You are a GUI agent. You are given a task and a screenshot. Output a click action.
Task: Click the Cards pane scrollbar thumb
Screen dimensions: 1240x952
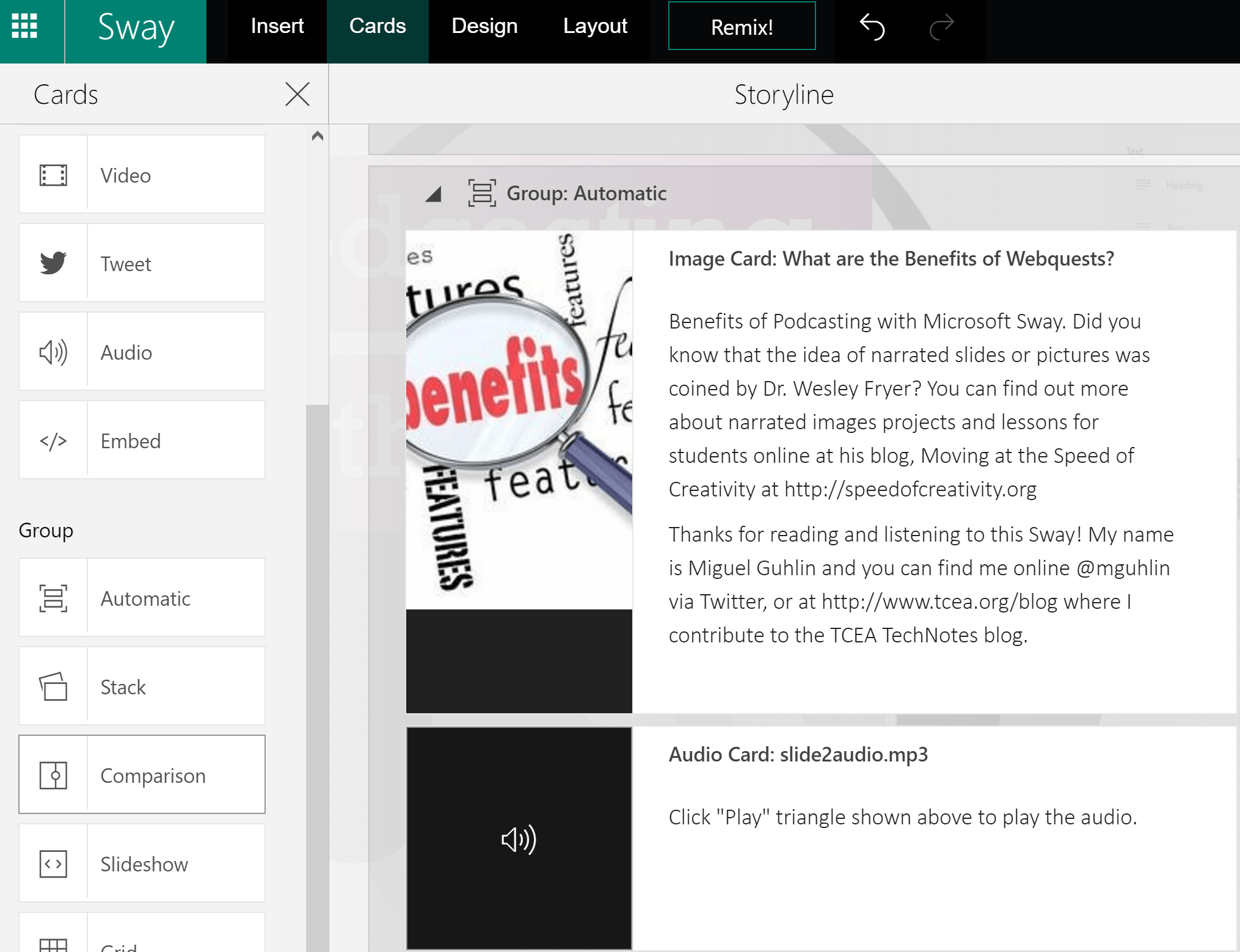tap(317, 678)
